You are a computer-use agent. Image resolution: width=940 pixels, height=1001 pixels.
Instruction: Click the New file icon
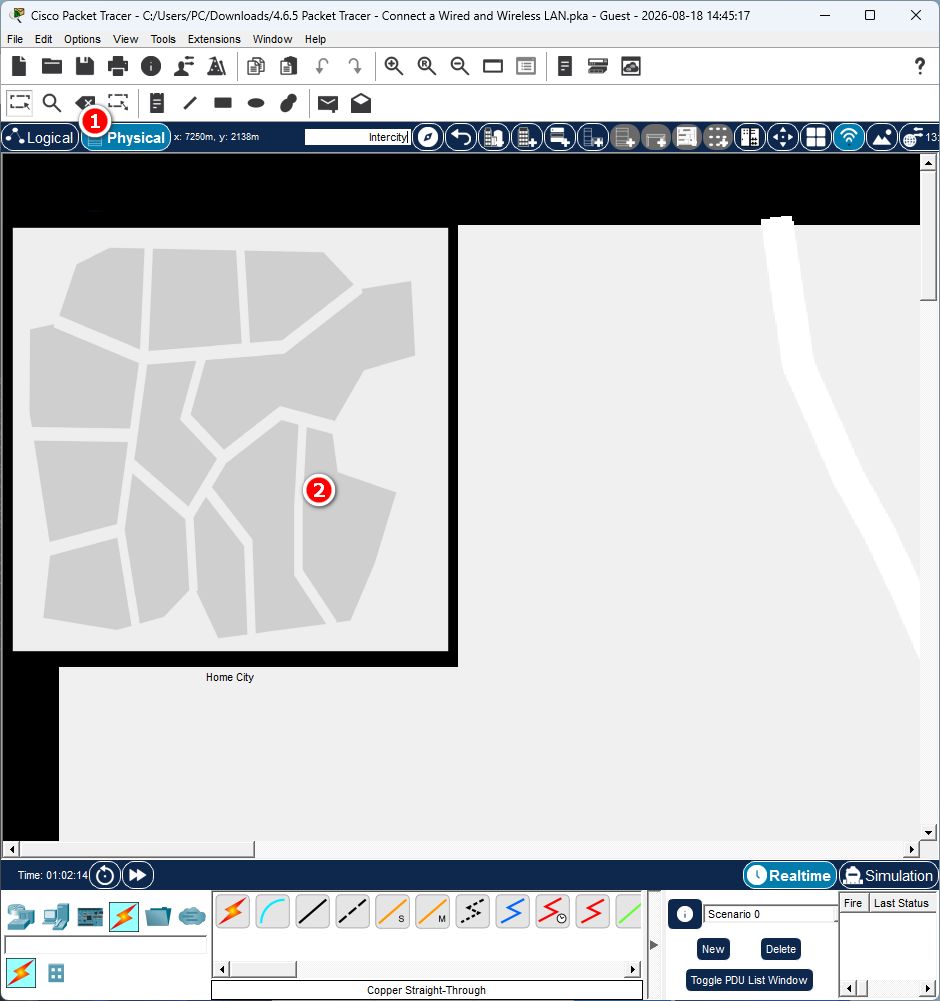pyautogui.click(x=19, y=66)
